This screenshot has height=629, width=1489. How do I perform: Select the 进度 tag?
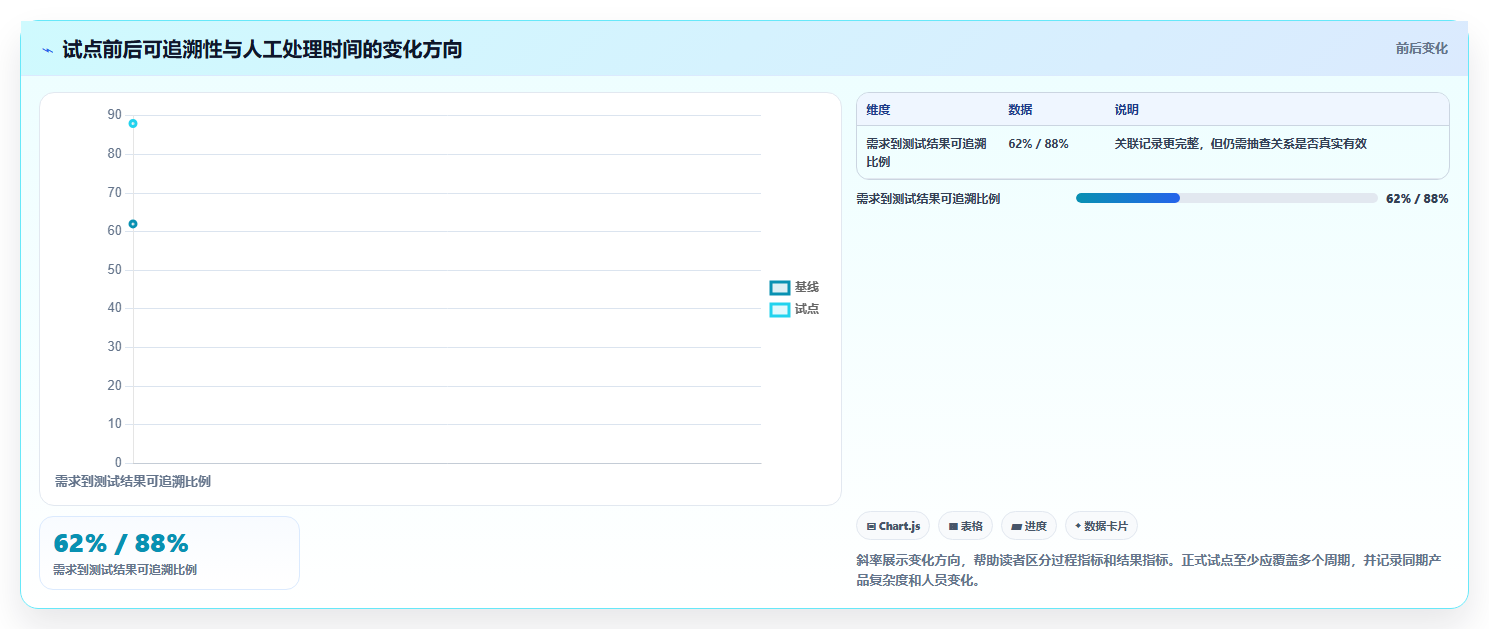[1029, 526]
